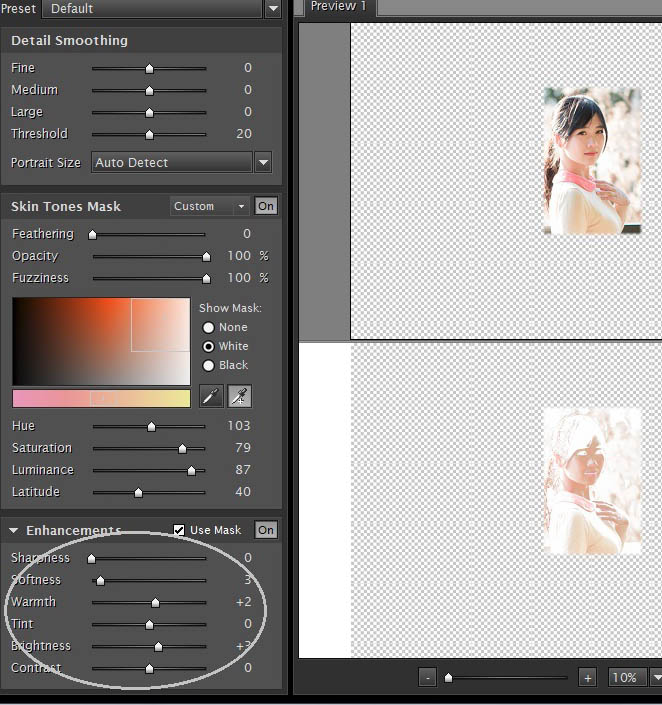Screen dimensions: 662x705
Task: Click the arrow next to 10% zoom
Action: [656, 677]
